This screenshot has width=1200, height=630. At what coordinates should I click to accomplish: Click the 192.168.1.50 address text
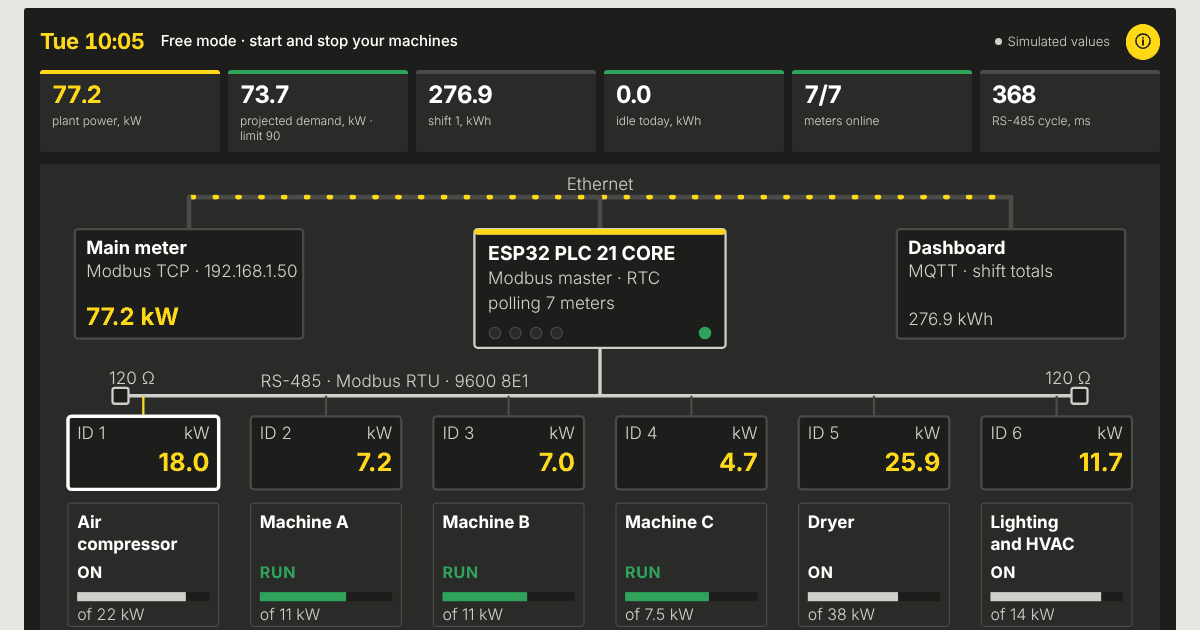pos(251,271)
